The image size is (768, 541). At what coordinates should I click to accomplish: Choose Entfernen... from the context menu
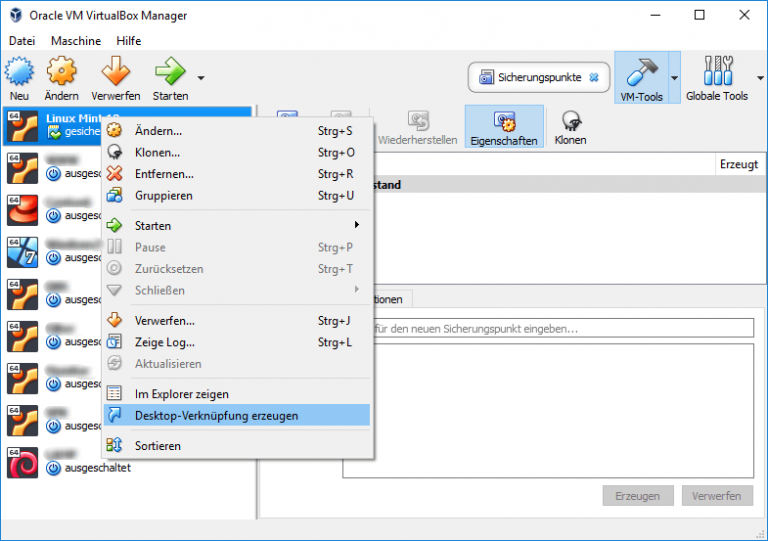click(x=238, y=174)
